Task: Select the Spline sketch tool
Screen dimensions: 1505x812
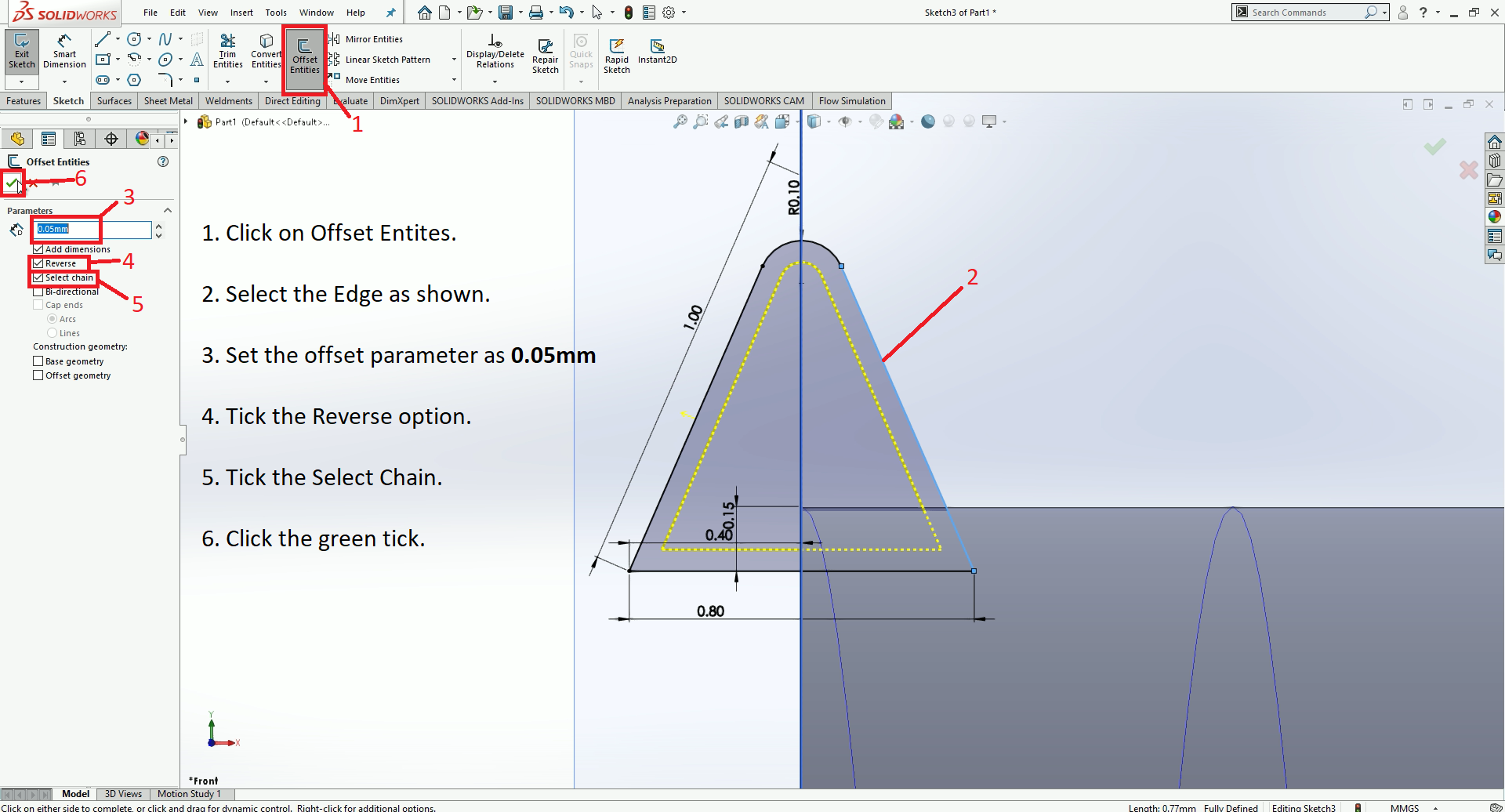Action: (165, 39)
